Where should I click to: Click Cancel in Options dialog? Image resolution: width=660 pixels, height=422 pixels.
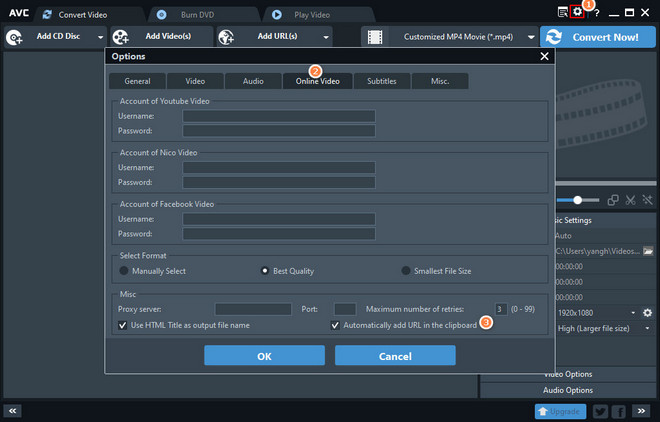pyautogui.click(x=395, y=356)
